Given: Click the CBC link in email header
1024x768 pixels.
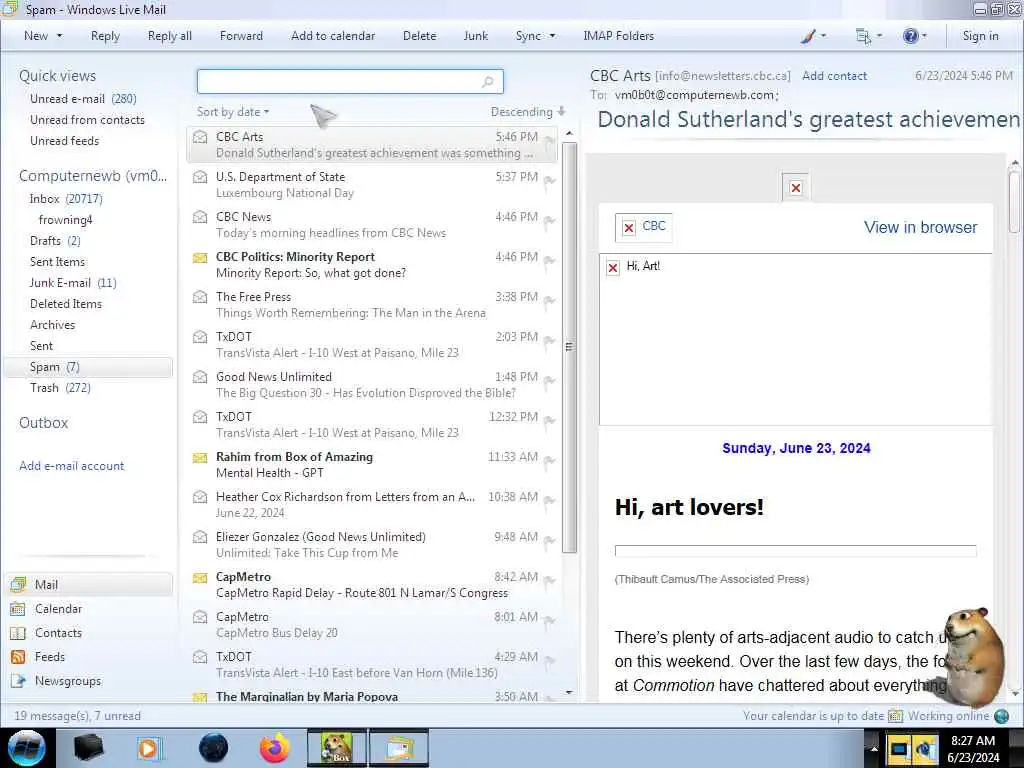Looking at the screenshot, I should 654,225.
